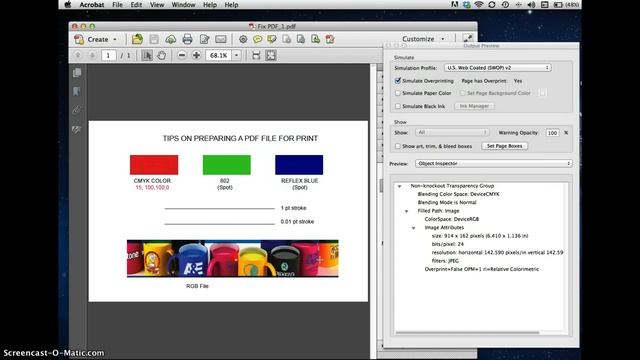Click the red PDF export icon
This screenshot has width=640, height=360.
click(x=330, y=39)
